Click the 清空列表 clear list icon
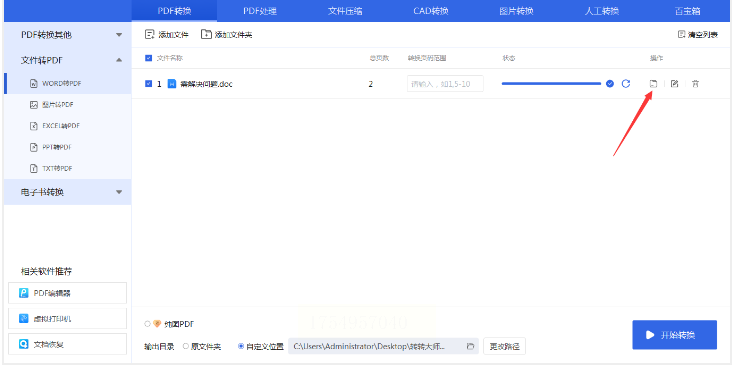The height and width of the screenshot is (368, 733). pos(681,34)
